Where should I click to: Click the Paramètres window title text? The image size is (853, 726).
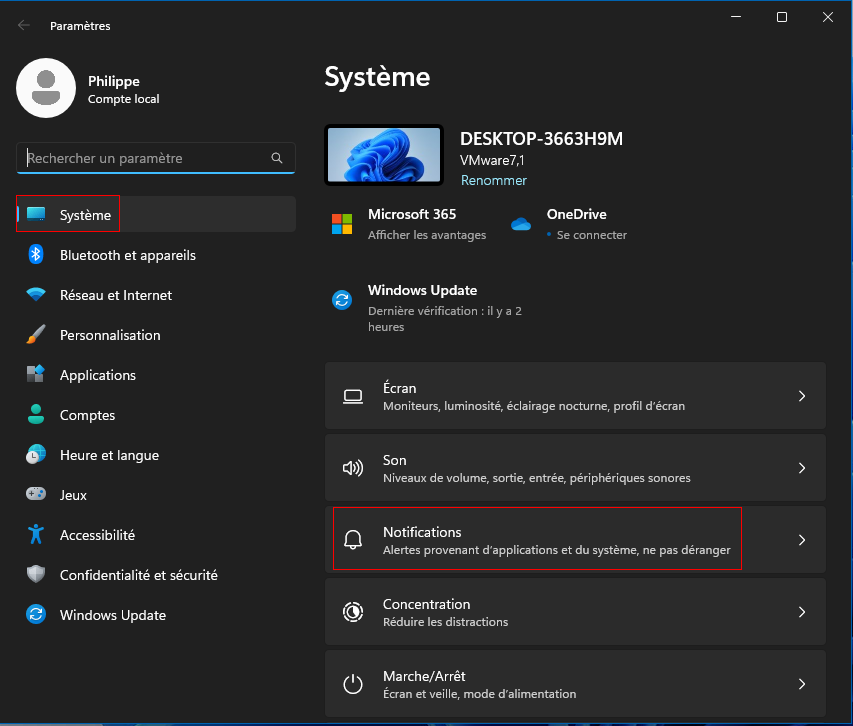tap(80, 26)
